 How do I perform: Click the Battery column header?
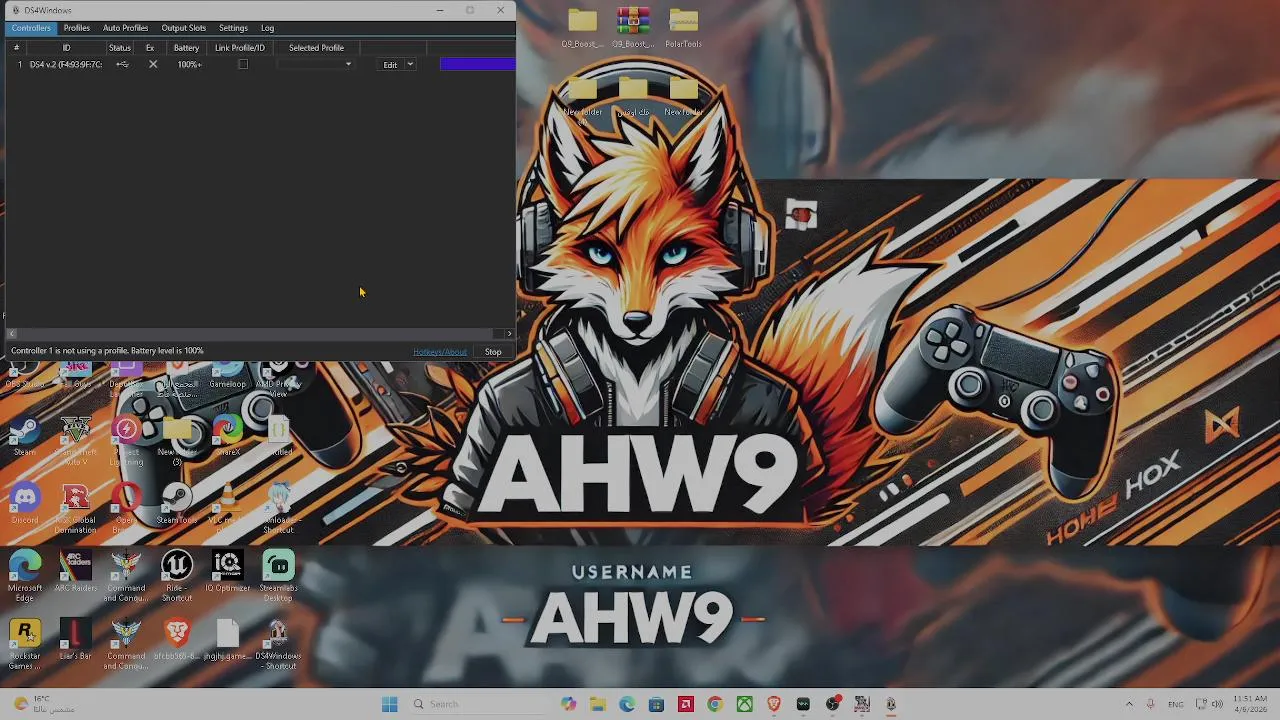[186, 47]
